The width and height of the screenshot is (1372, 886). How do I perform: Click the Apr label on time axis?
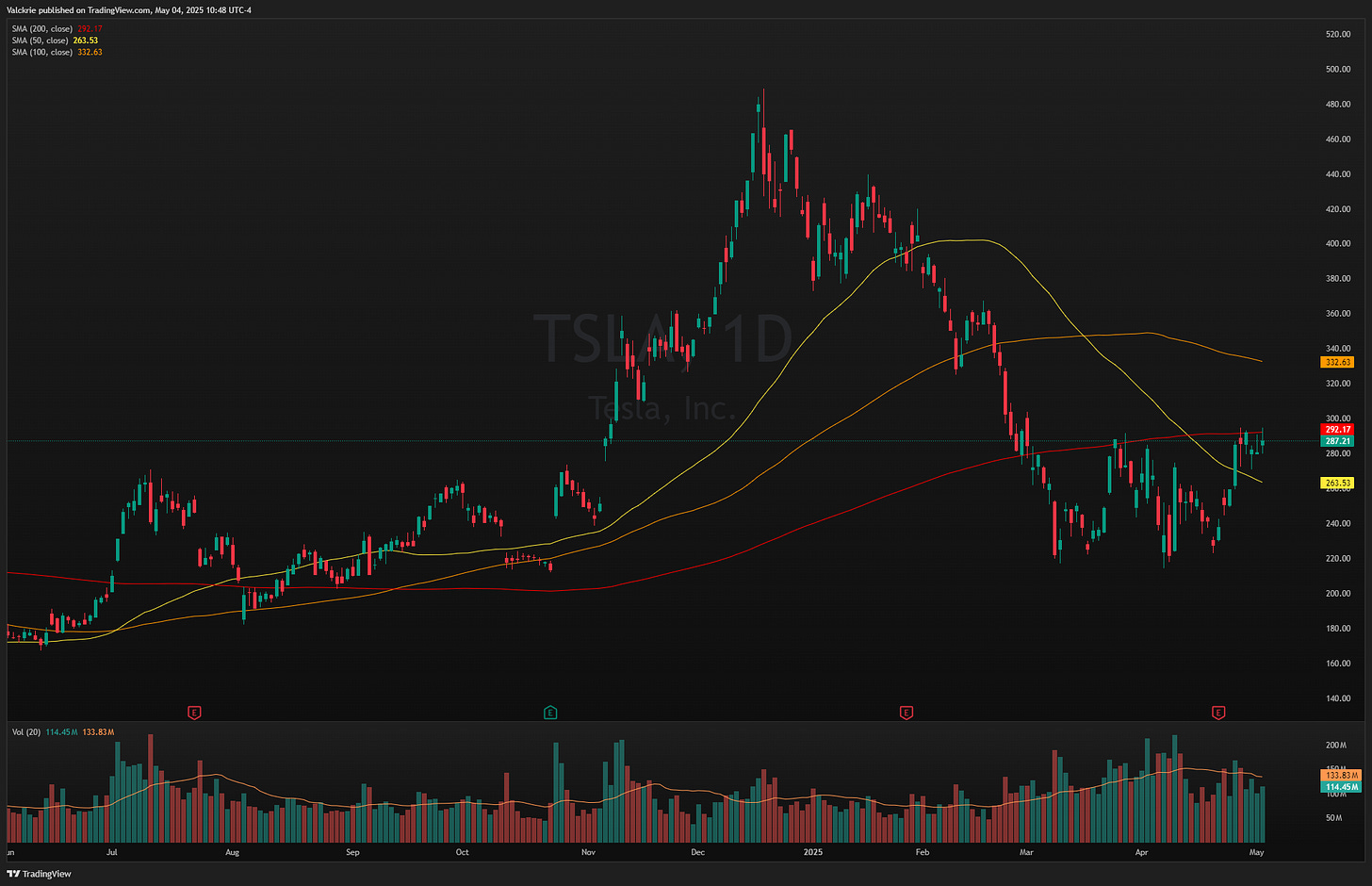pyautogui.click(x=1142, y=852)
